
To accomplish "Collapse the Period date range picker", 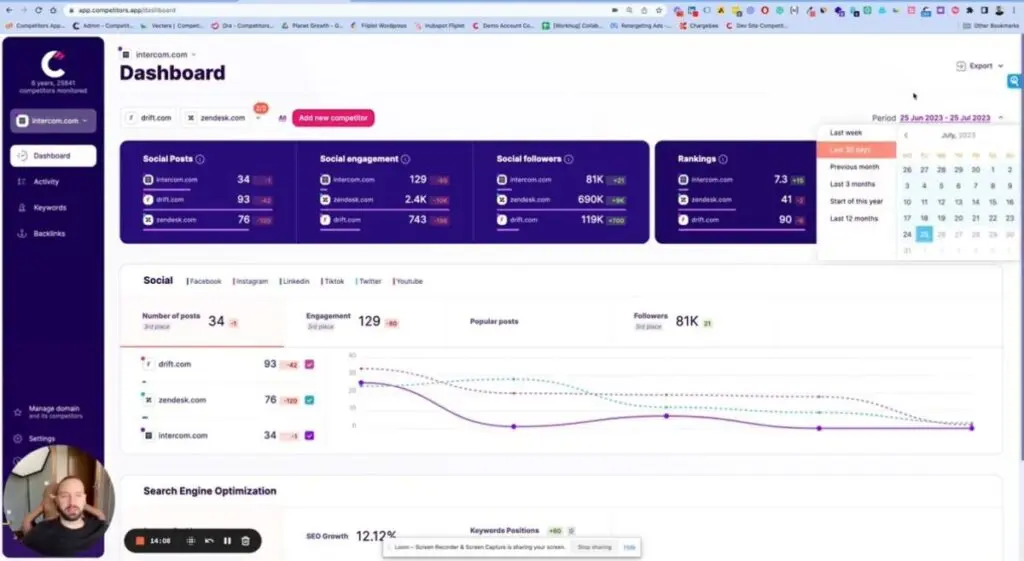I will point(1000,118).
